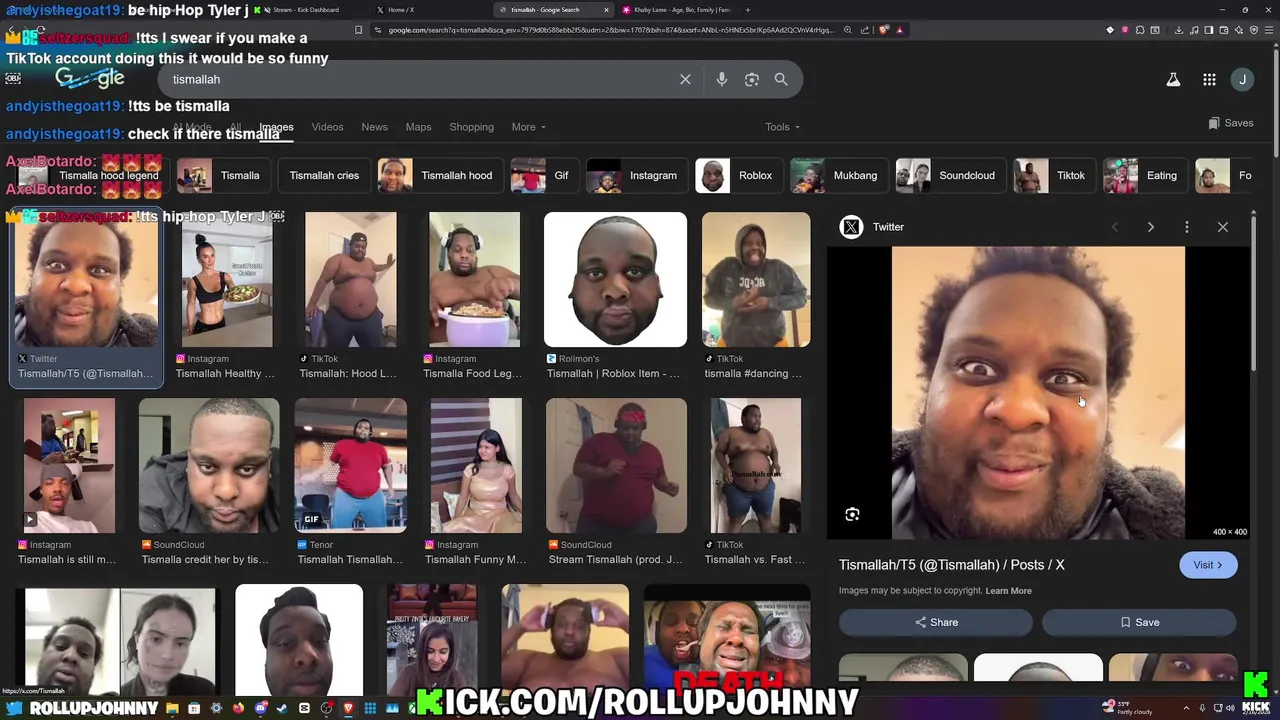Open Brave Wallet icon
Viewport: 1280px width, 720px height.
(x=1224, y=30)
